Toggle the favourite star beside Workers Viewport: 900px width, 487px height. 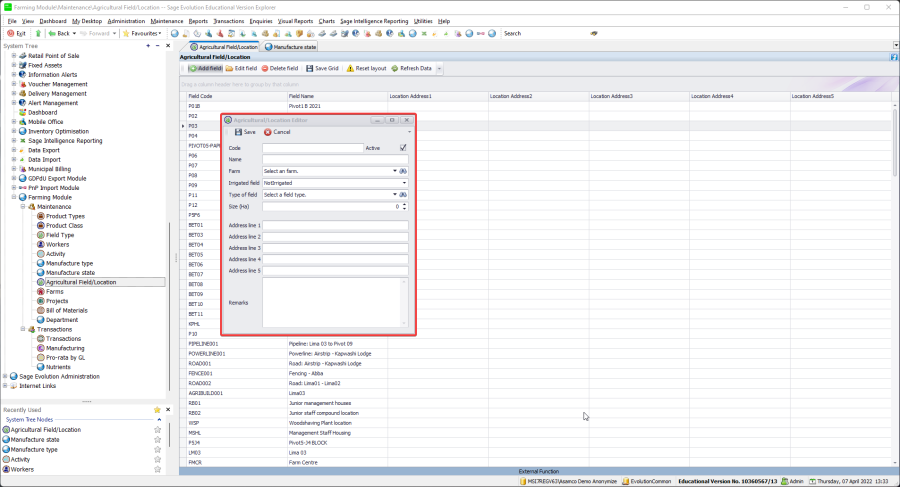157,469
